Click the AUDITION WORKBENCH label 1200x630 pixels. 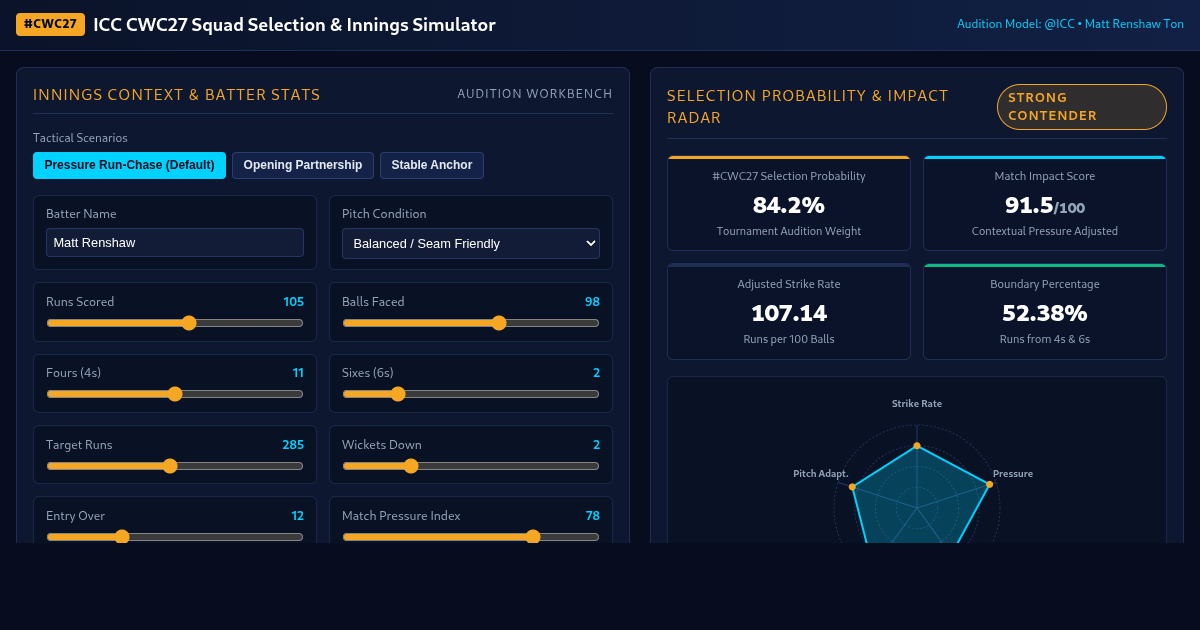pyautogui.click(x=535, y=94)
